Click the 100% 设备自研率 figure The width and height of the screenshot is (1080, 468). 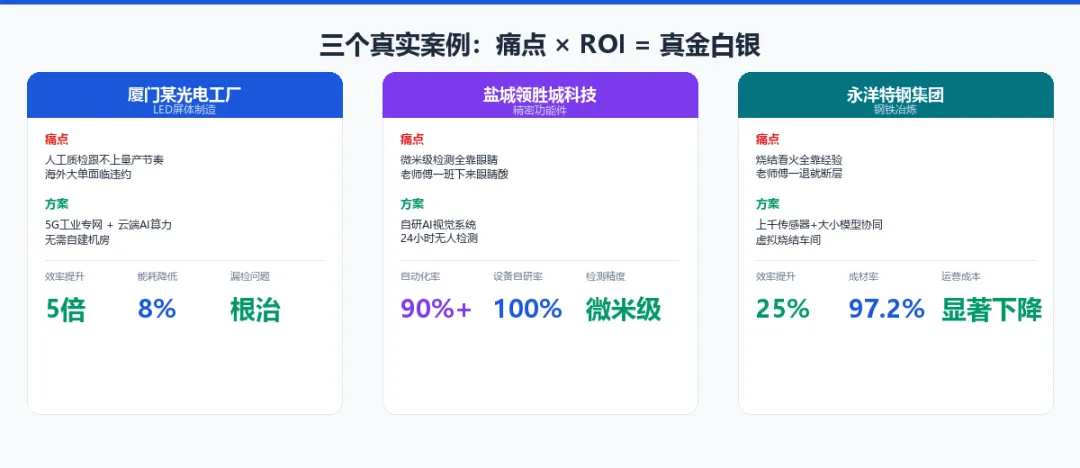[x=528, y=309]
